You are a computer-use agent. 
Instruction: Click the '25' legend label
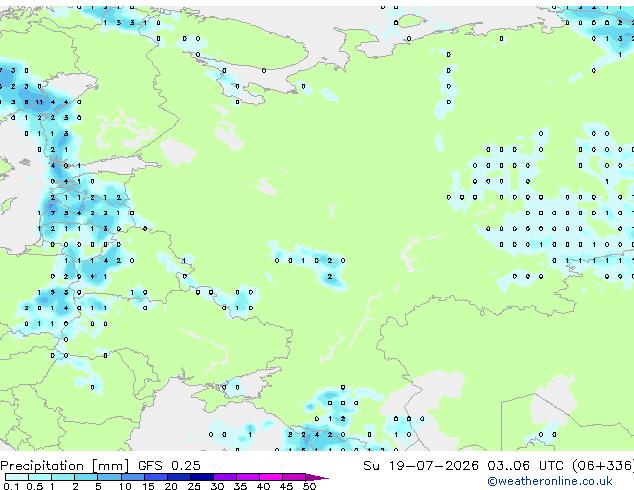click(194, 486)
